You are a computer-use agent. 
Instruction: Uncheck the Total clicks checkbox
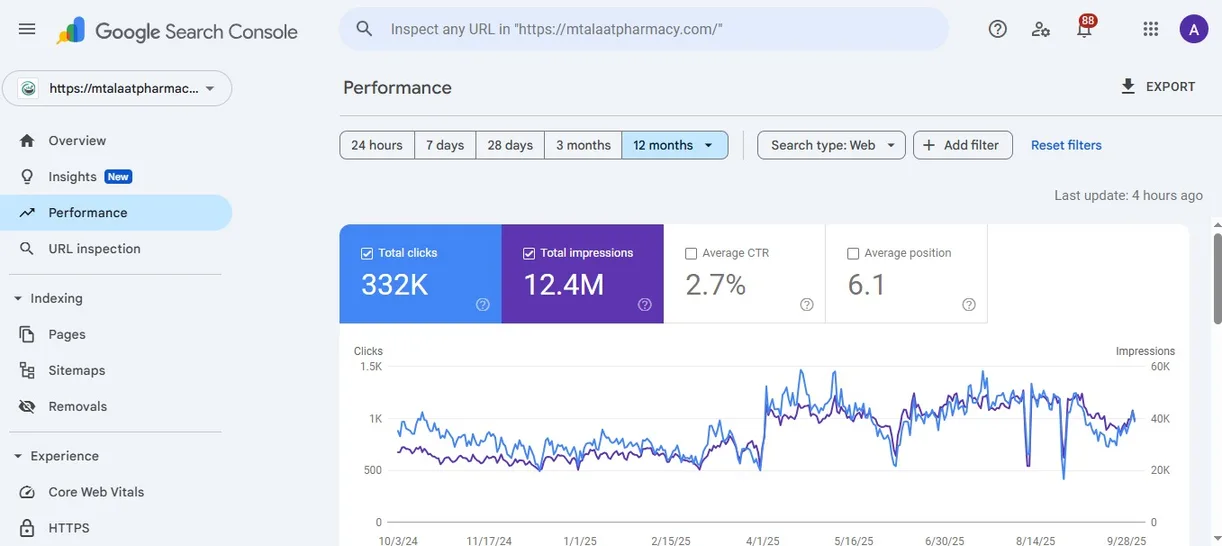(x=366, y=254)
